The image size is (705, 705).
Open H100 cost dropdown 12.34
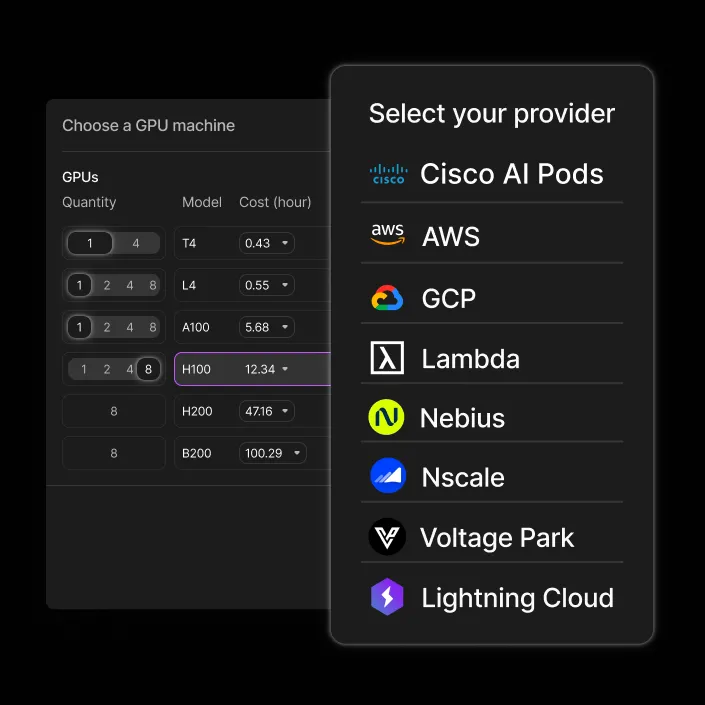tap(267, 369)
